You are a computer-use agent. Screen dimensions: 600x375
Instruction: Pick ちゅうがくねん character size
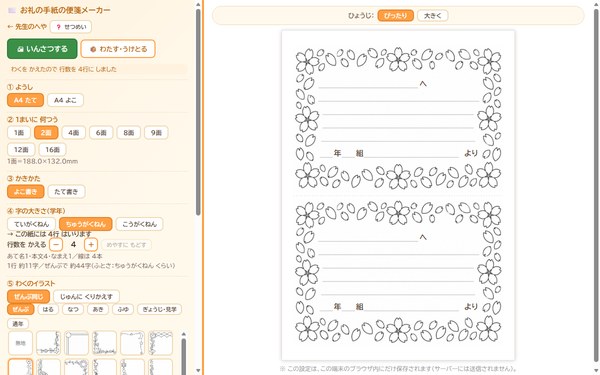pos(86,224)
